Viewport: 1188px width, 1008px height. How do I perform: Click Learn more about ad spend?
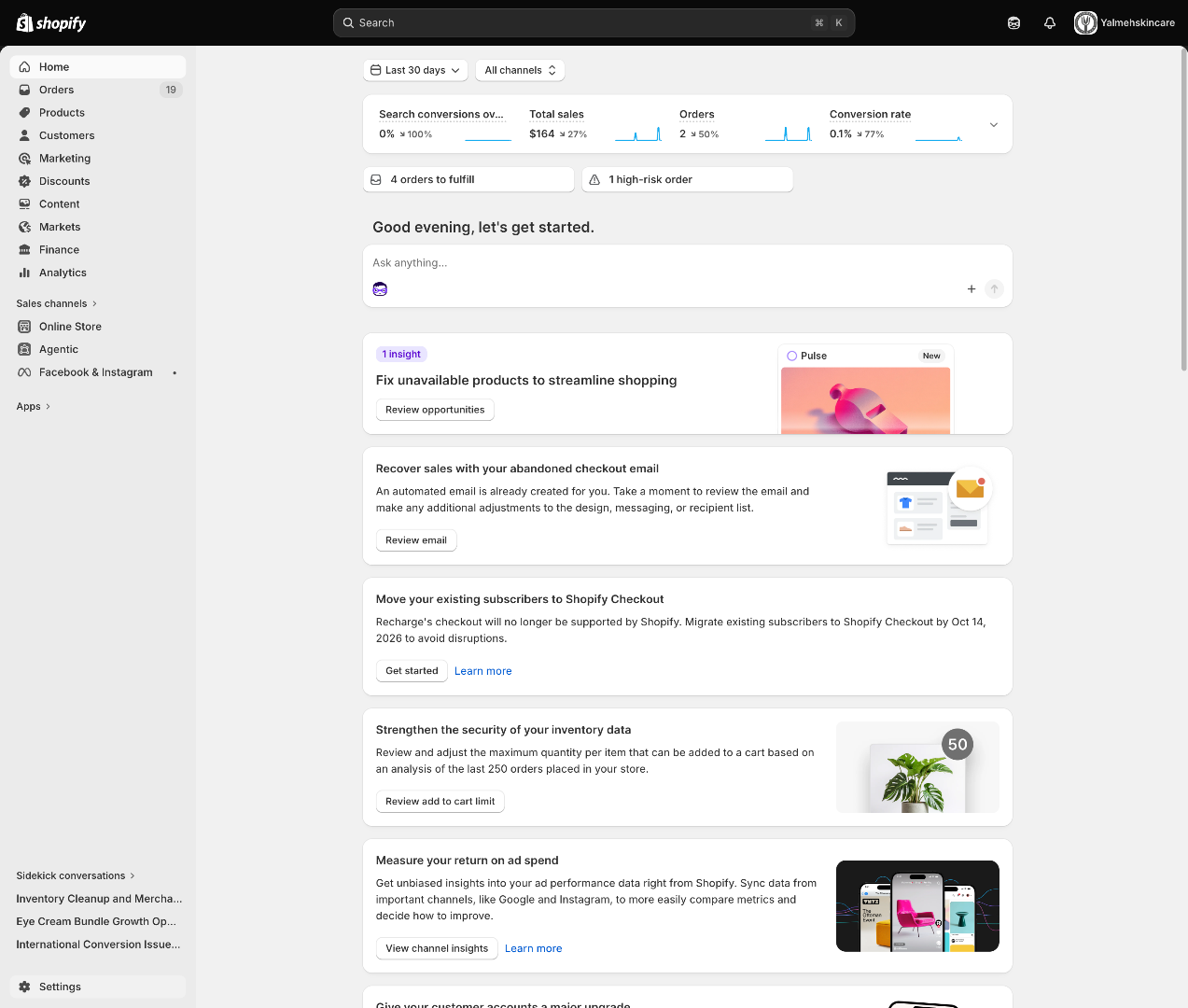[x=534, y=948]
